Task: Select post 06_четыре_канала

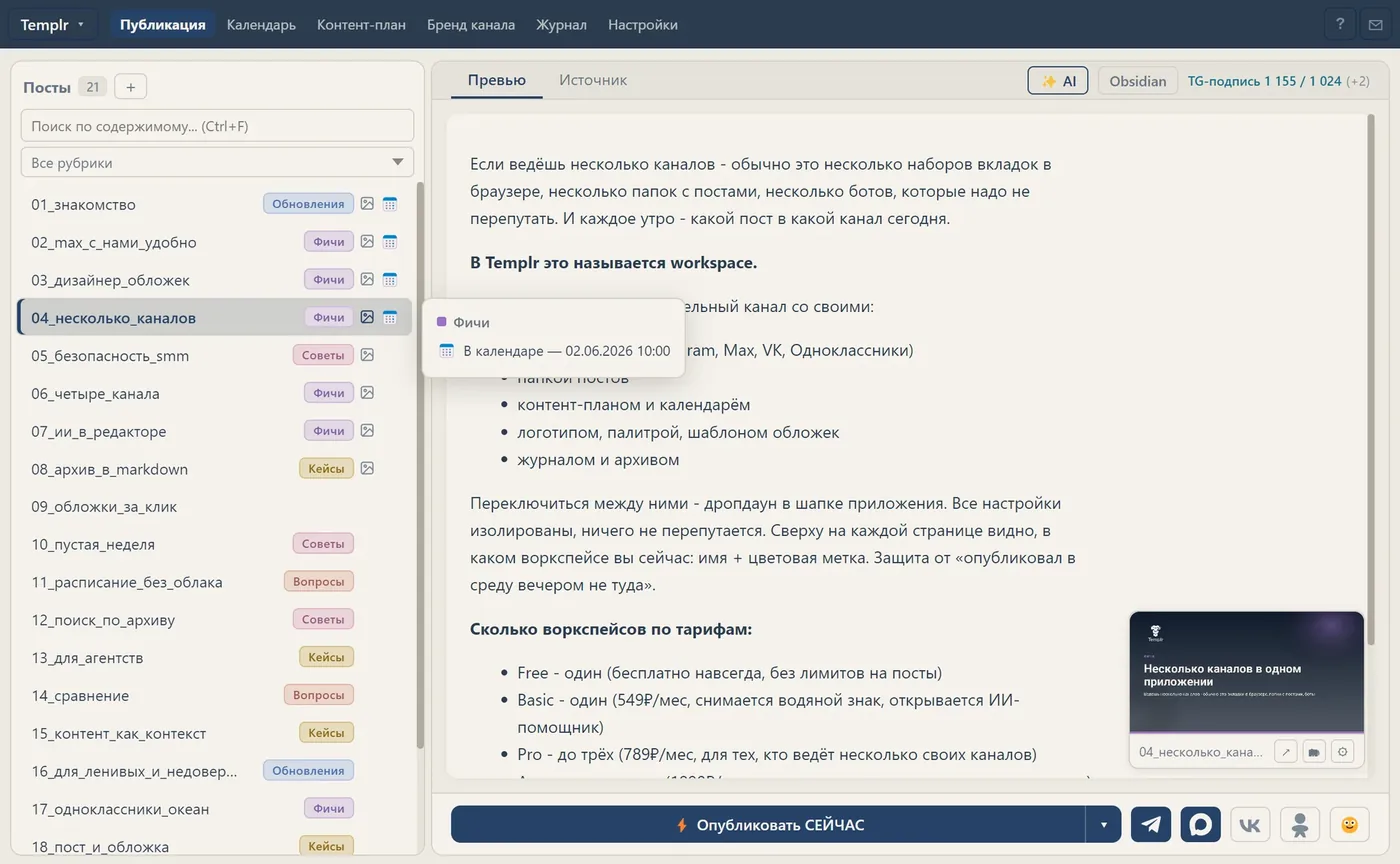Action: tap(215, 393)
